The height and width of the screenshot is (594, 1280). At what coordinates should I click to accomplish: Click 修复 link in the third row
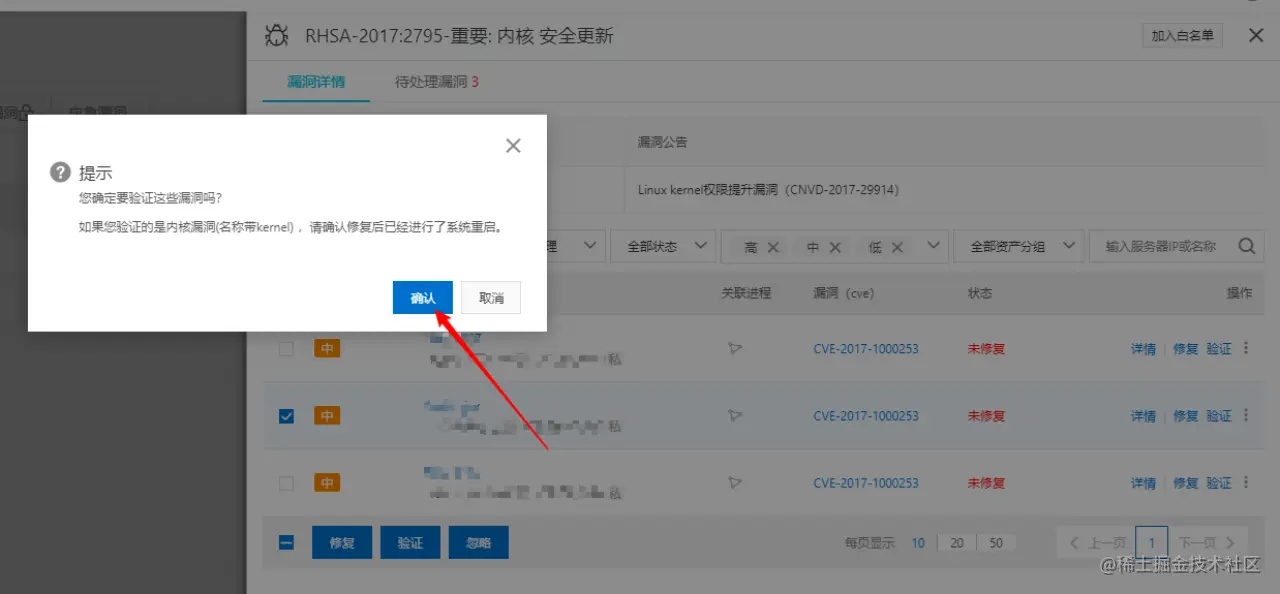click(1185, 483)
